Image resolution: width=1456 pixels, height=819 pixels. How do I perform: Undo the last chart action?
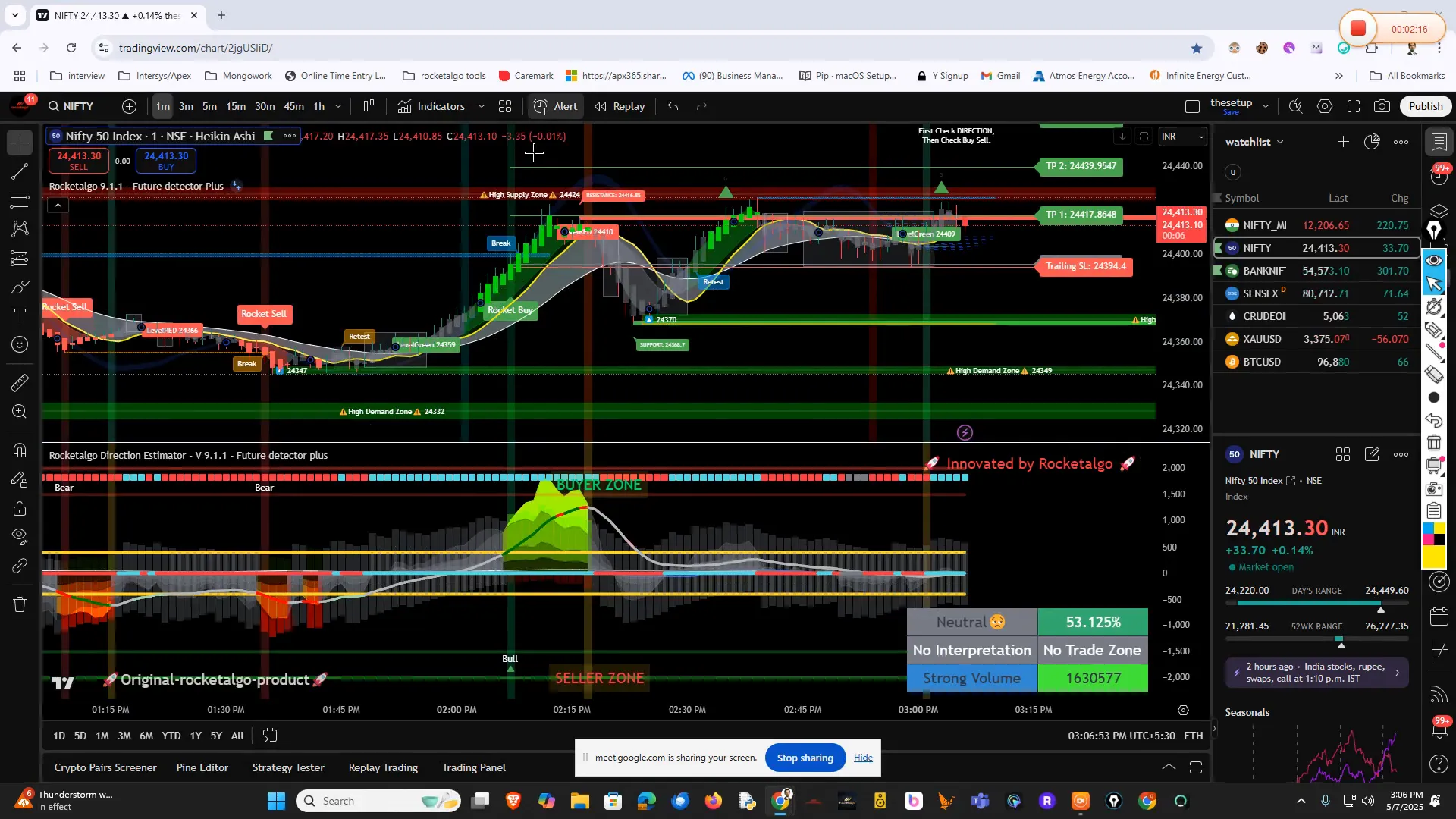click(673, 106)
